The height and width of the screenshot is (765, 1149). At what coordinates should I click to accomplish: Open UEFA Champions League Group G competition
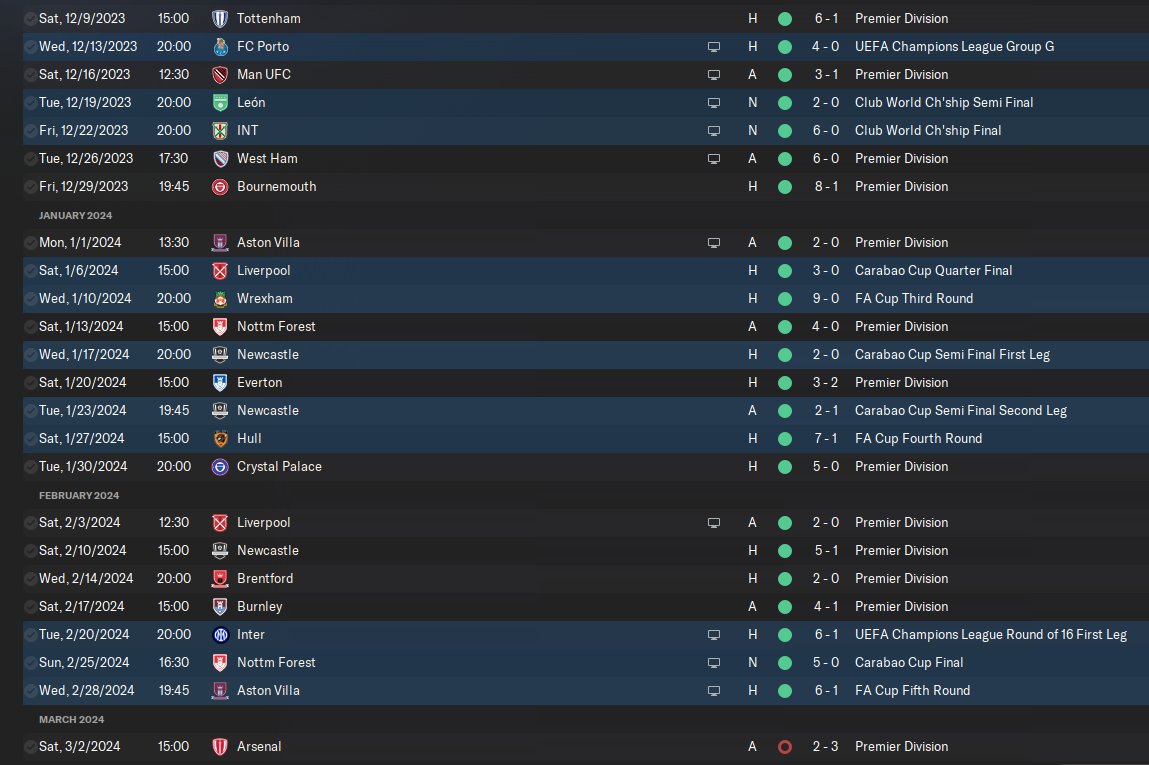coord(954,46)
